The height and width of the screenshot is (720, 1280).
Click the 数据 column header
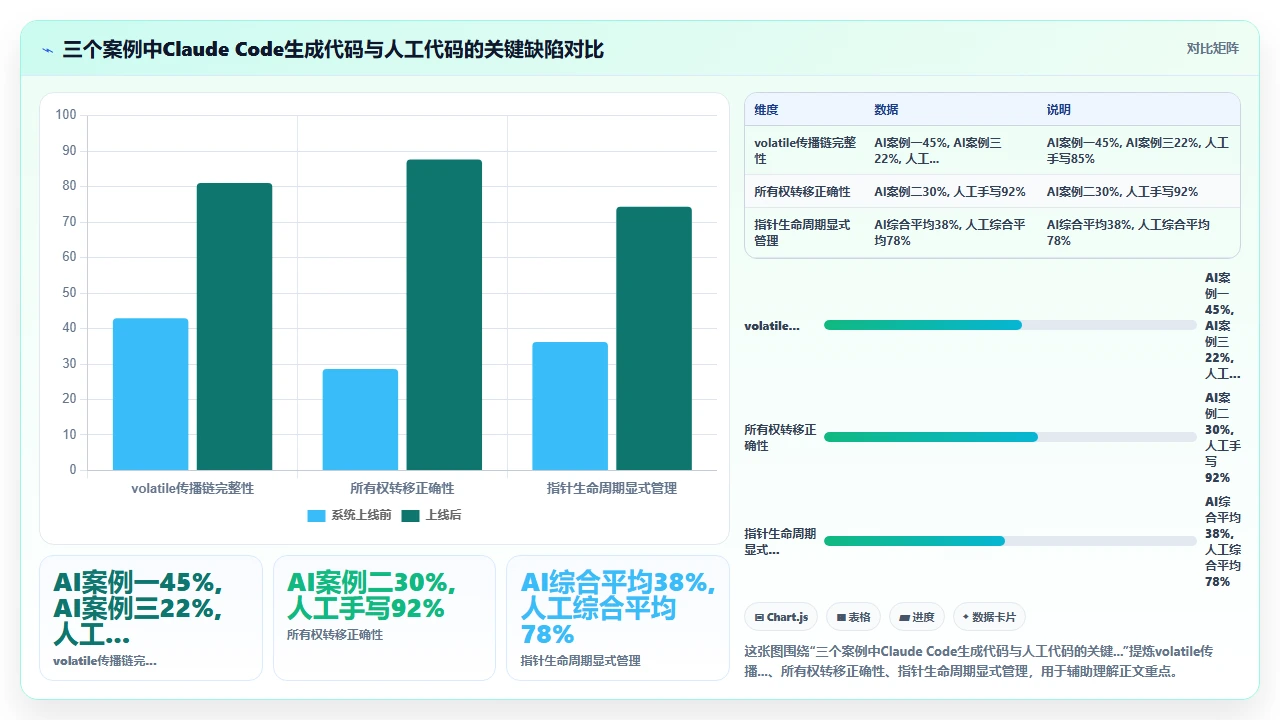[886, 110]
